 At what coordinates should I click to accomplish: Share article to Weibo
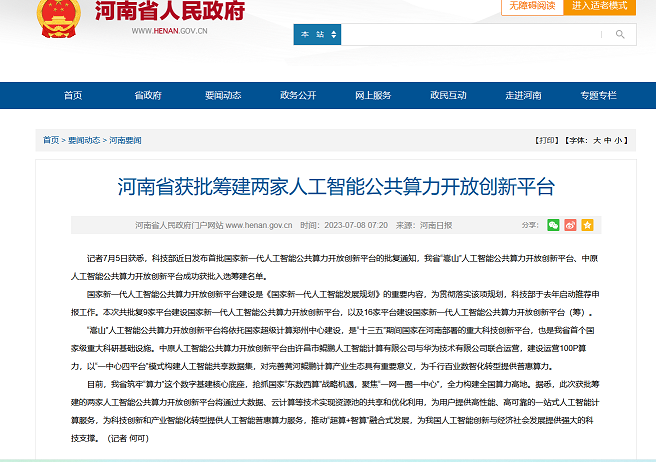[570, 225]
